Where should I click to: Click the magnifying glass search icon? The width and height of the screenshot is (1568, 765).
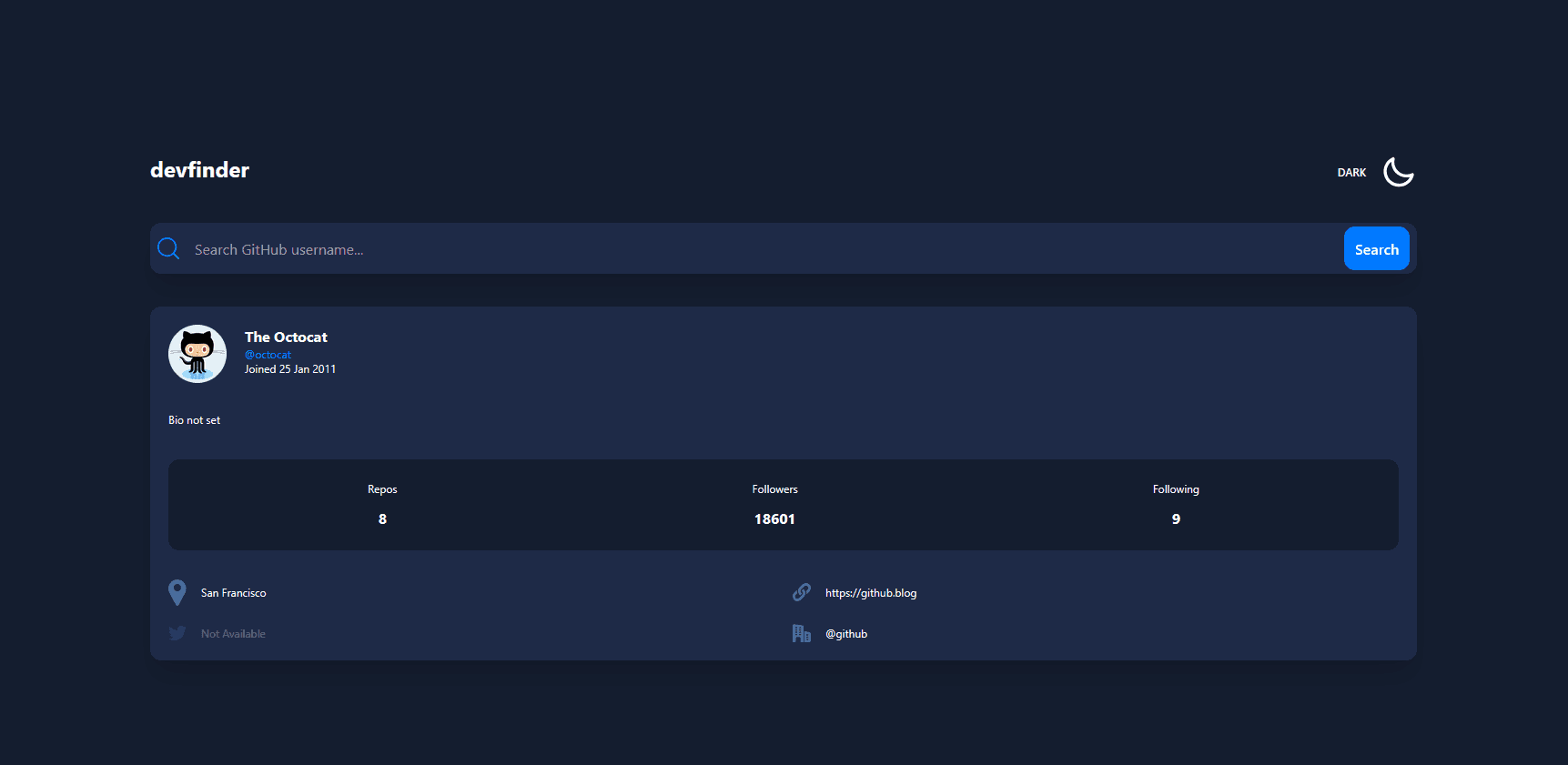168,248
